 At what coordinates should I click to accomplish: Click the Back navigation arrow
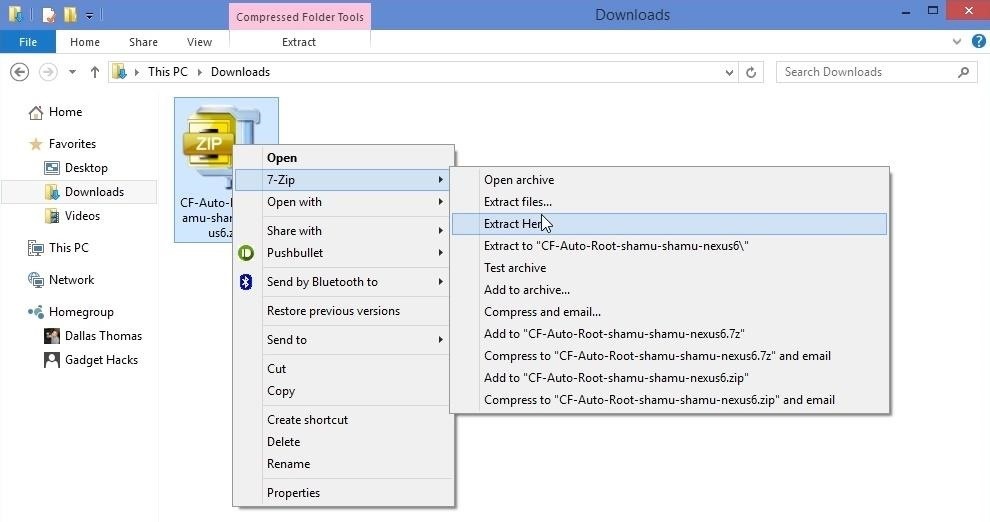20,72
